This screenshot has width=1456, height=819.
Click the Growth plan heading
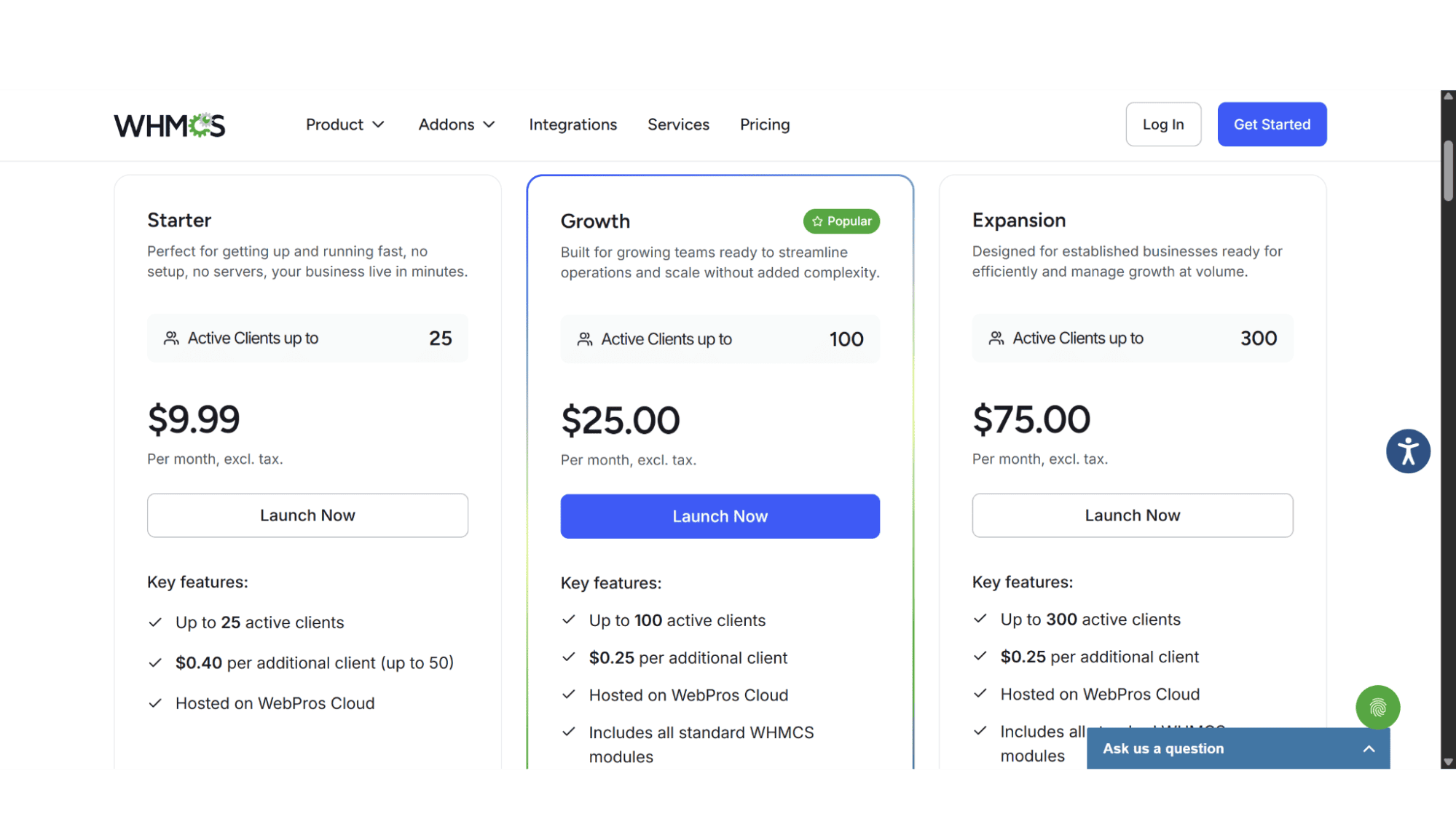(595, 221)
